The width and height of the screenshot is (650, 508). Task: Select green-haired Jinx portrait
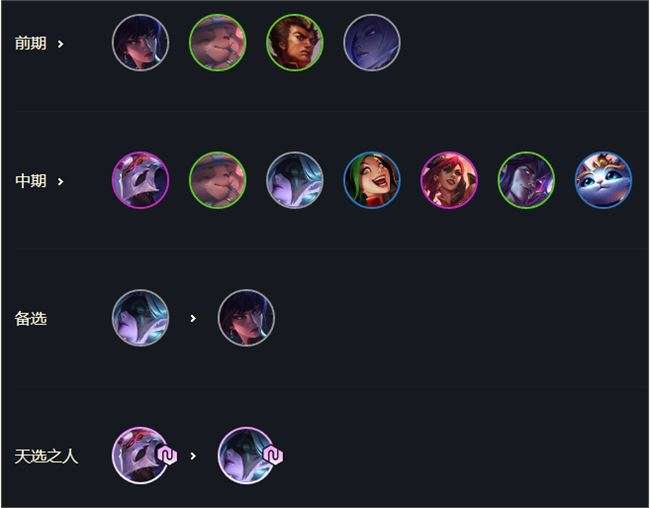[372, 180]
